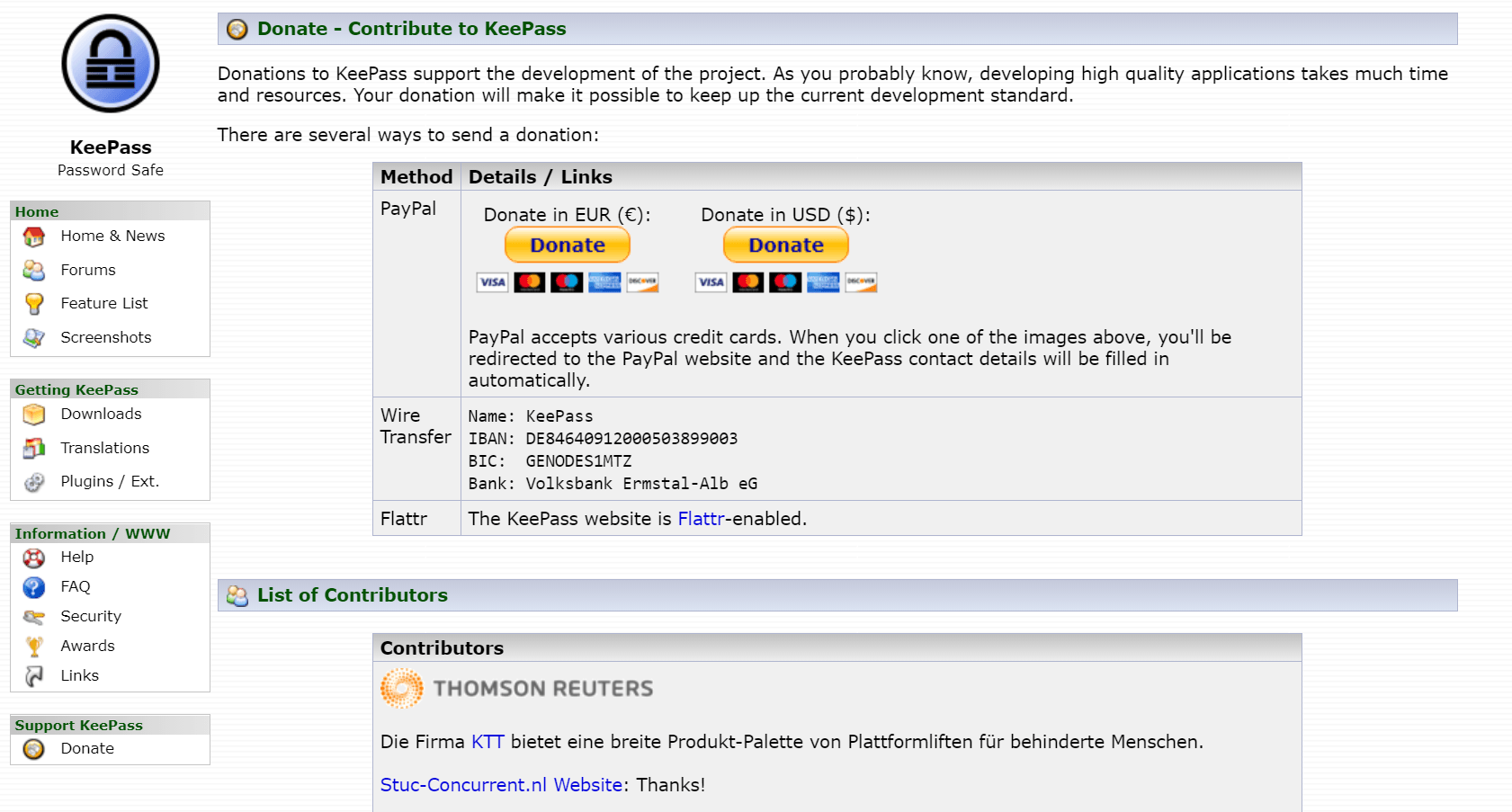Click the Help lifebuoy icon
Screen dimensions: 1512x812
[33, 558]
